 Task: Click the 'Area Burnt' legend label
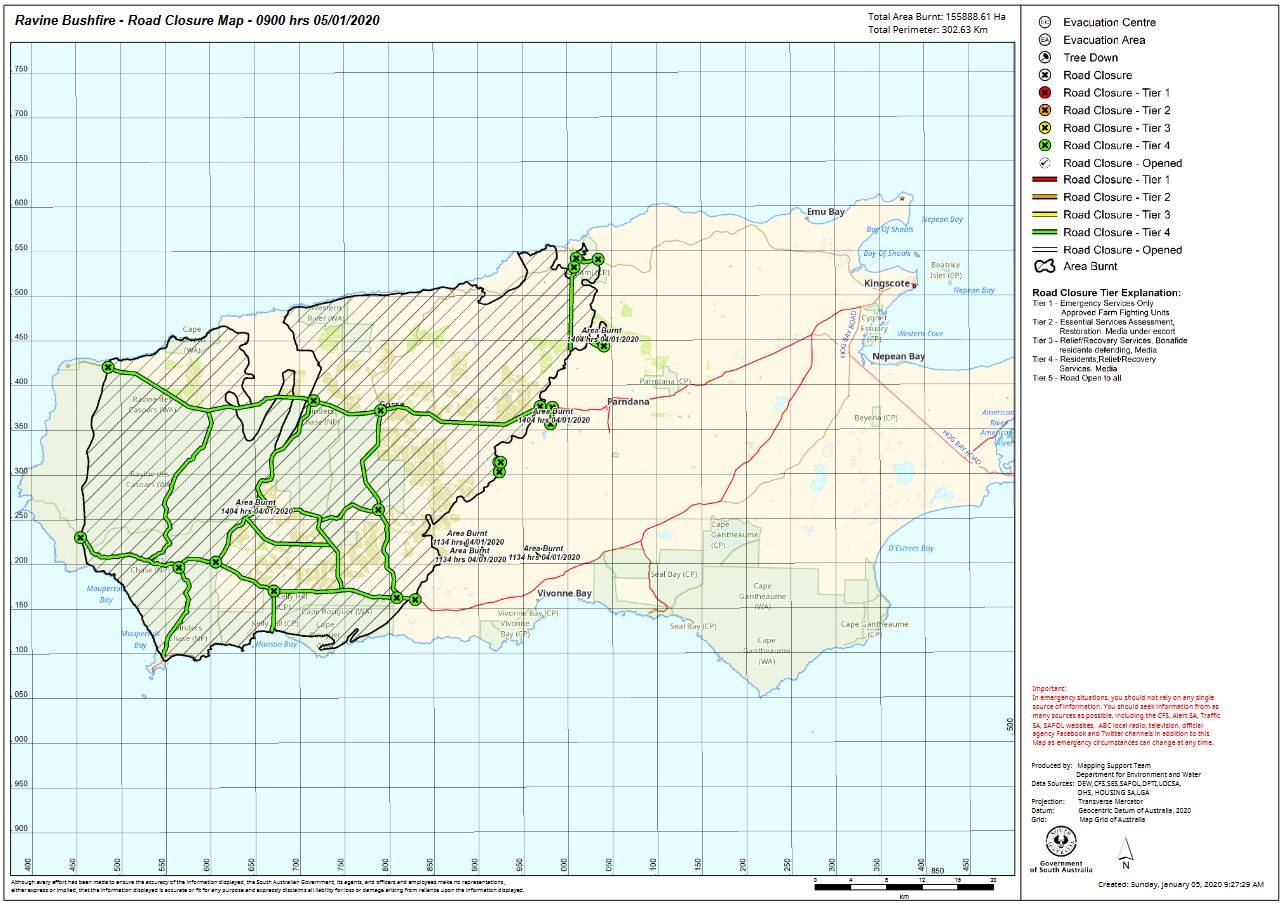1090,267
